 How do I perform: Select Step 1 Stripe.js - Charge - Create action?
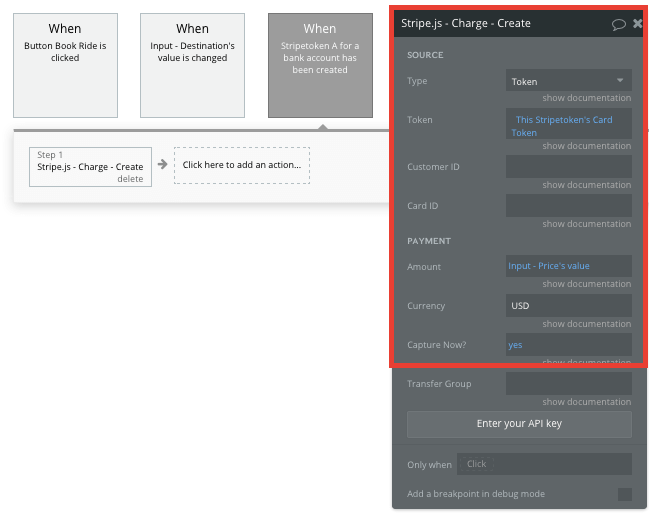click(90, 167)
